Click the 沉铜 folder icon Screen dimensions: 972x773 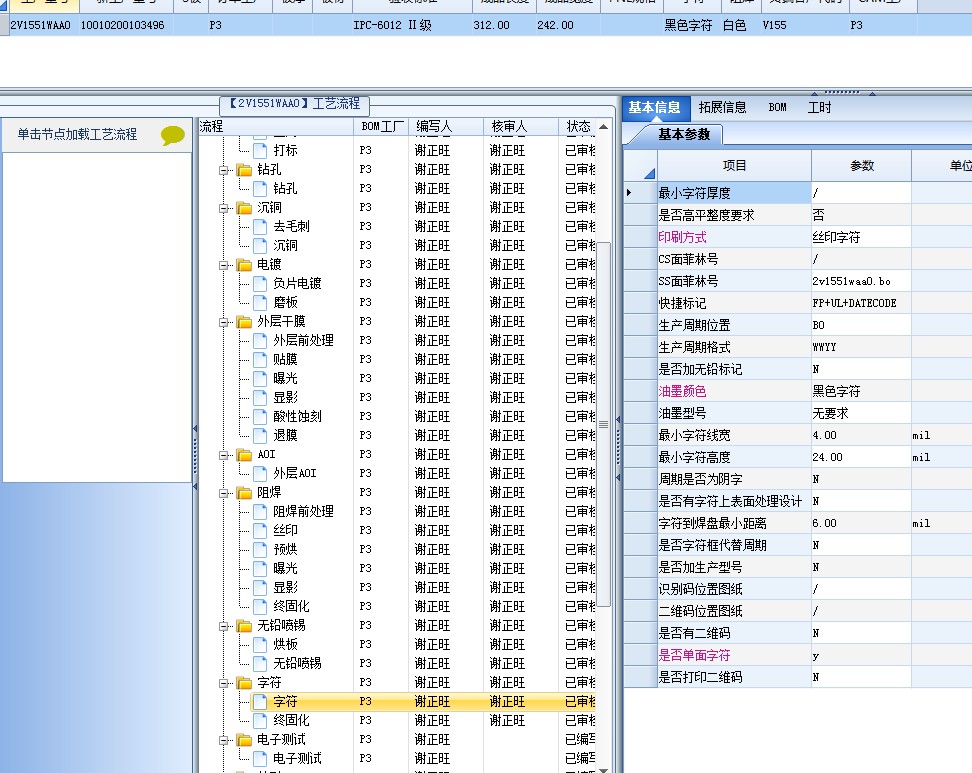(244, 208)
